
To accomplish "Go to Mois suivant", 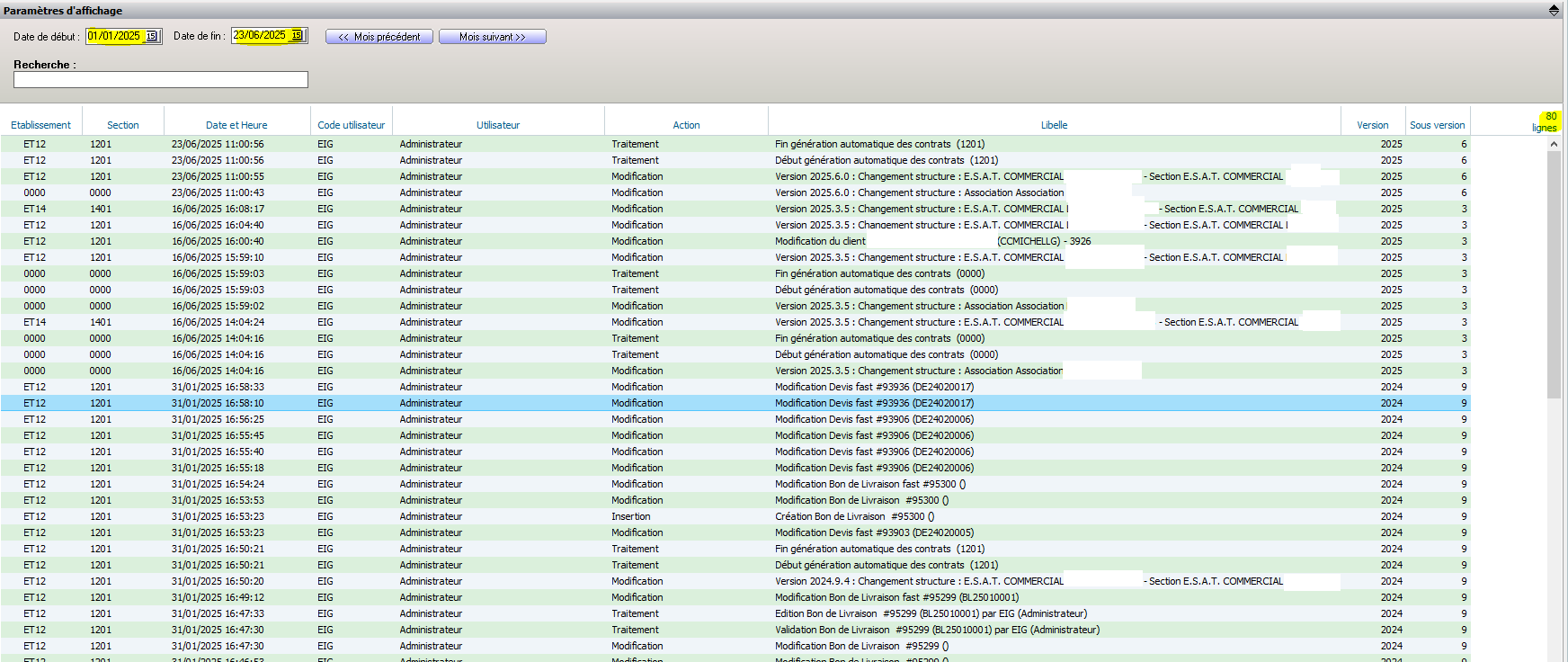I will (x=492, y=37).
